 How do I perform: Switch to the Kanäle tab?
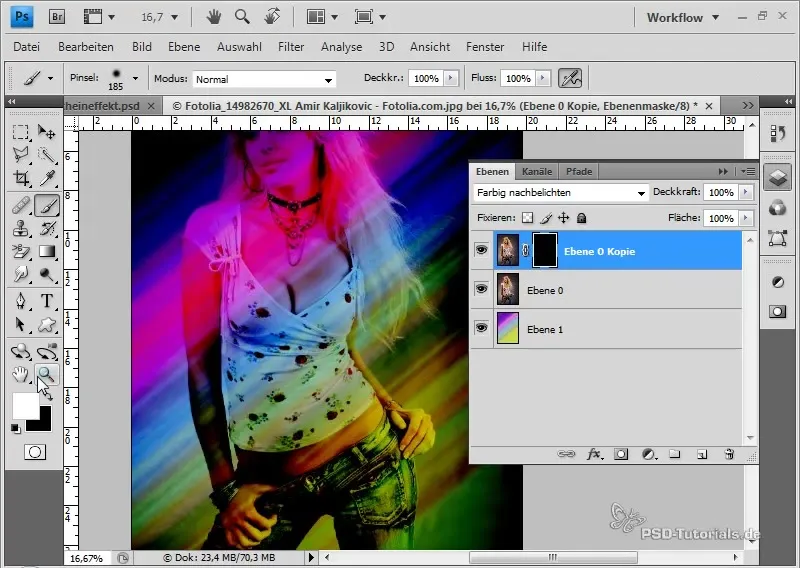(537, 172)
